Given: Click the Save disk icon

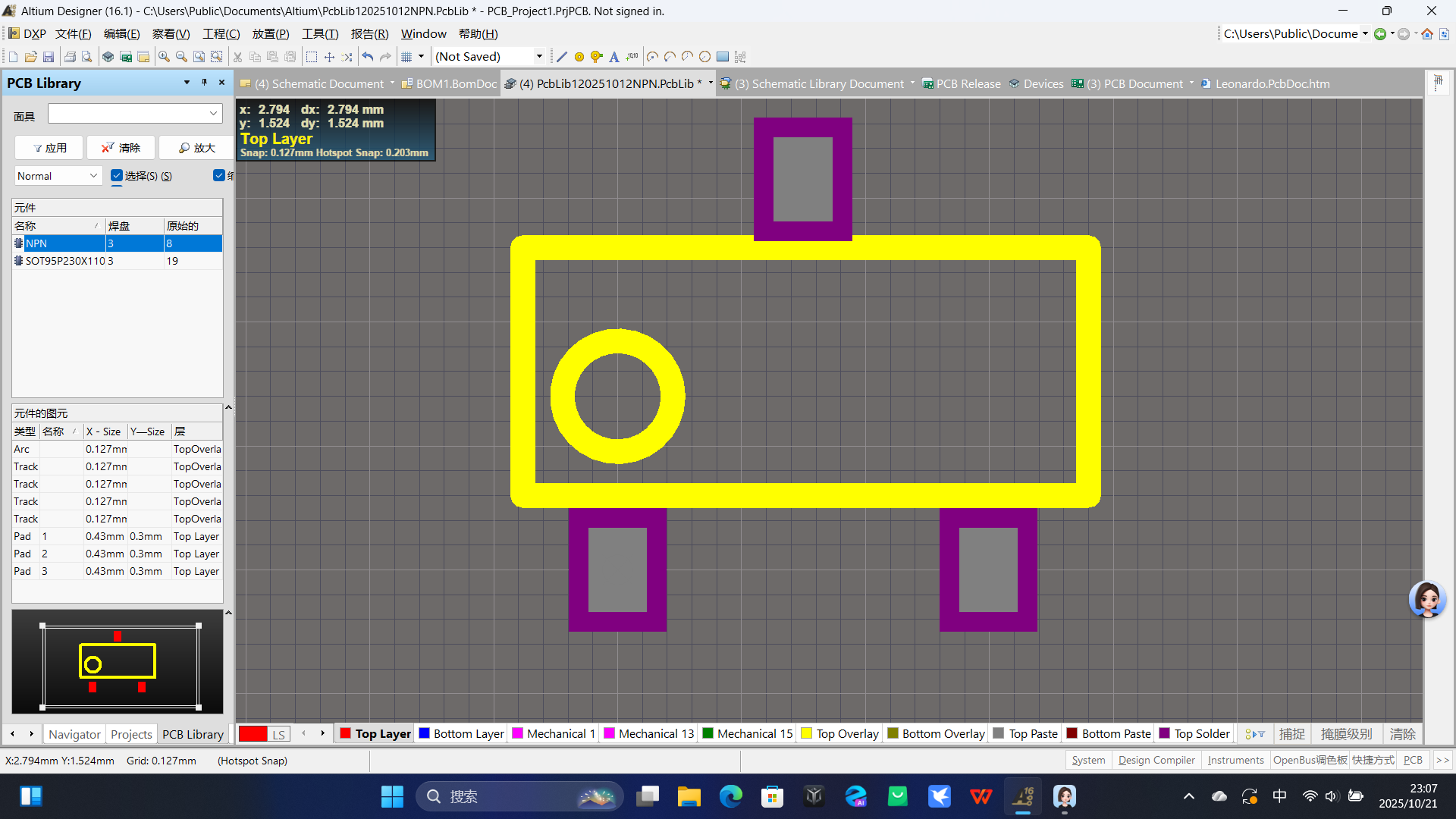Looking at the screenshot, I should (x=49, y=57).
